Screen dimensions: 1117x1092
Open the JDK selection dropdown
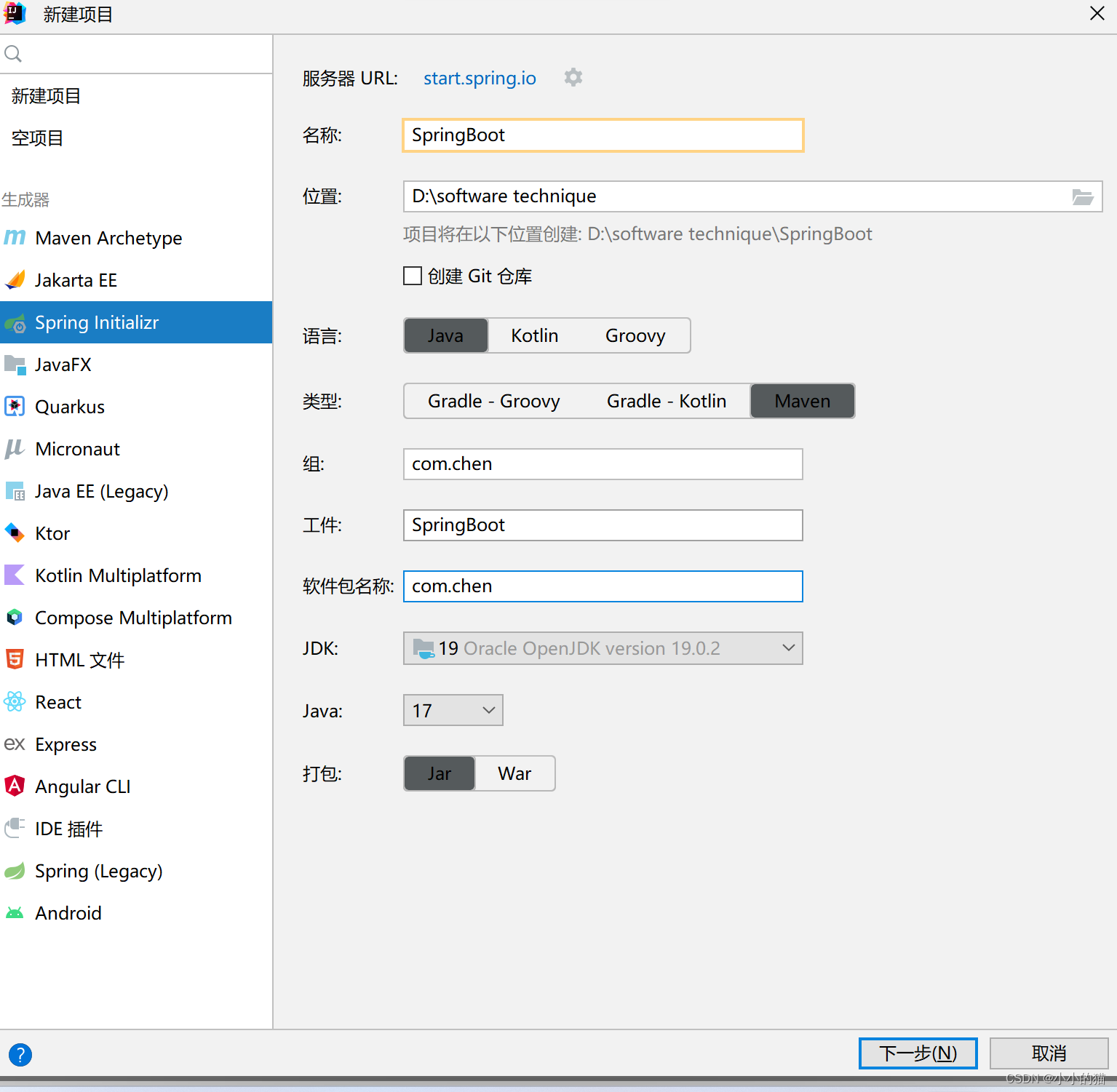point(788,647)
